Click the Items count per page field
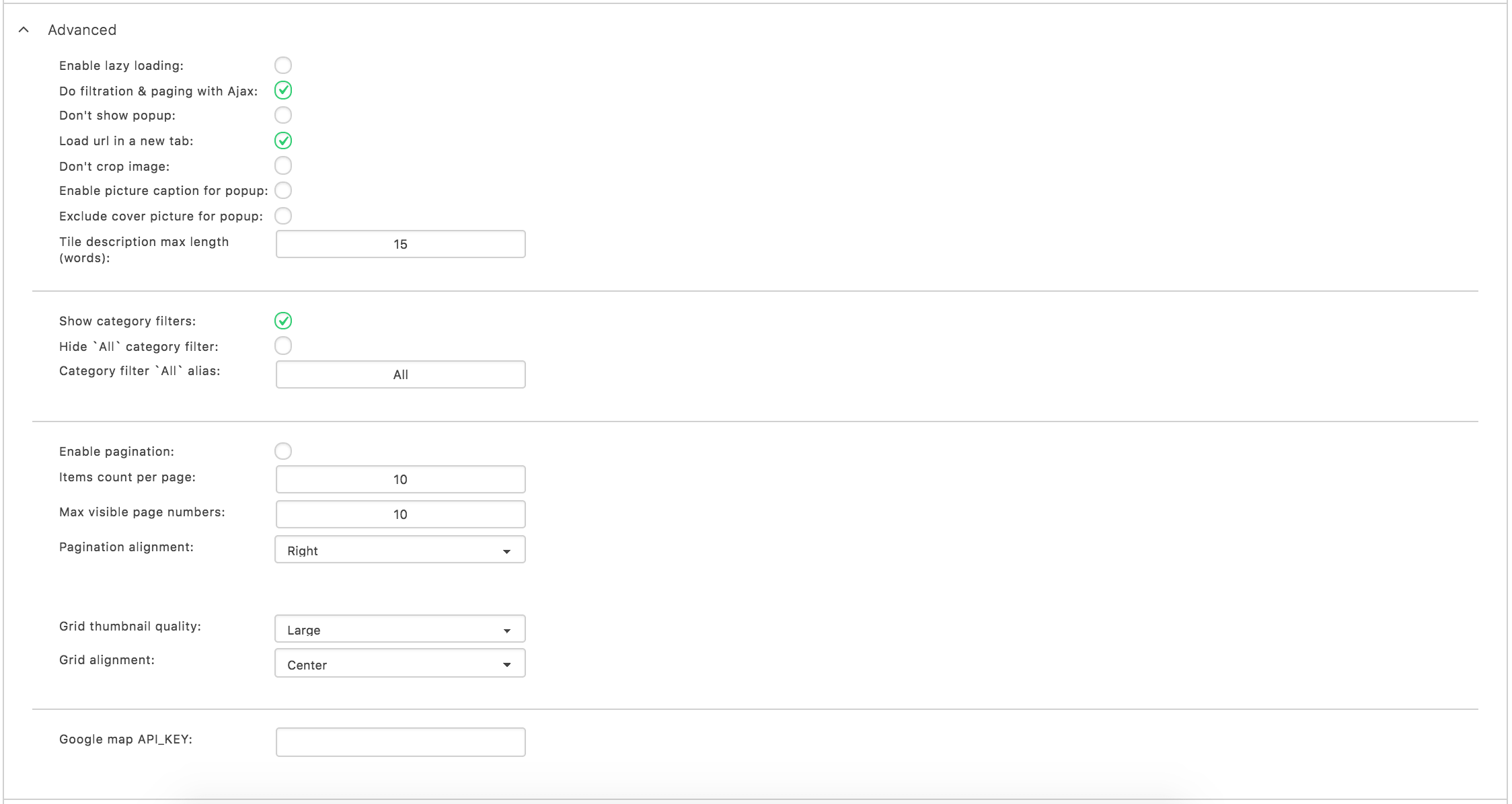 400,479
